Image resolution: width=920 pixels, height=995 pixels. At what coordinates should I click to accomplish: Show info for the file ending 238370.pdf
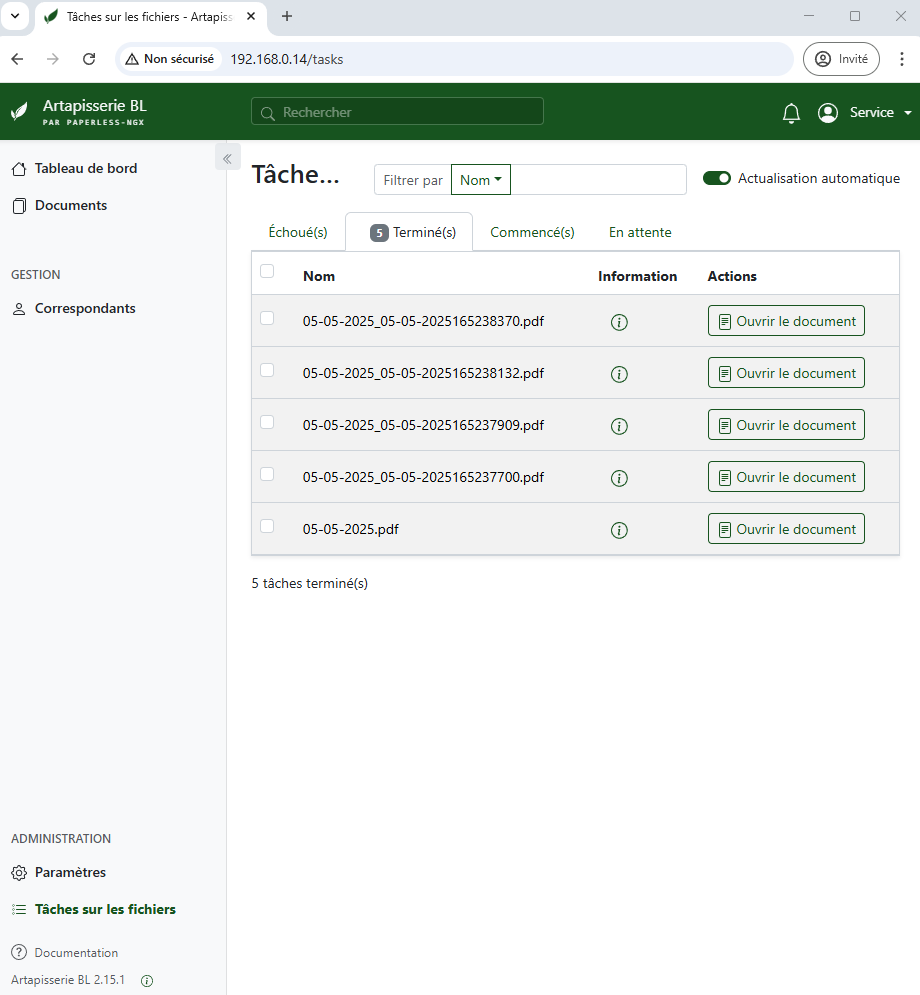619,322
